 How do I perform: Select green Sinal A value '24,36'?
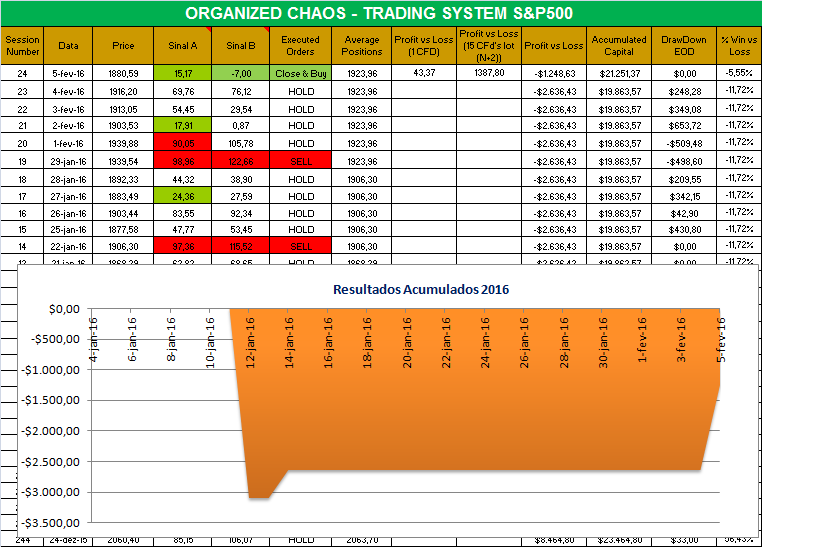(183, 196)
